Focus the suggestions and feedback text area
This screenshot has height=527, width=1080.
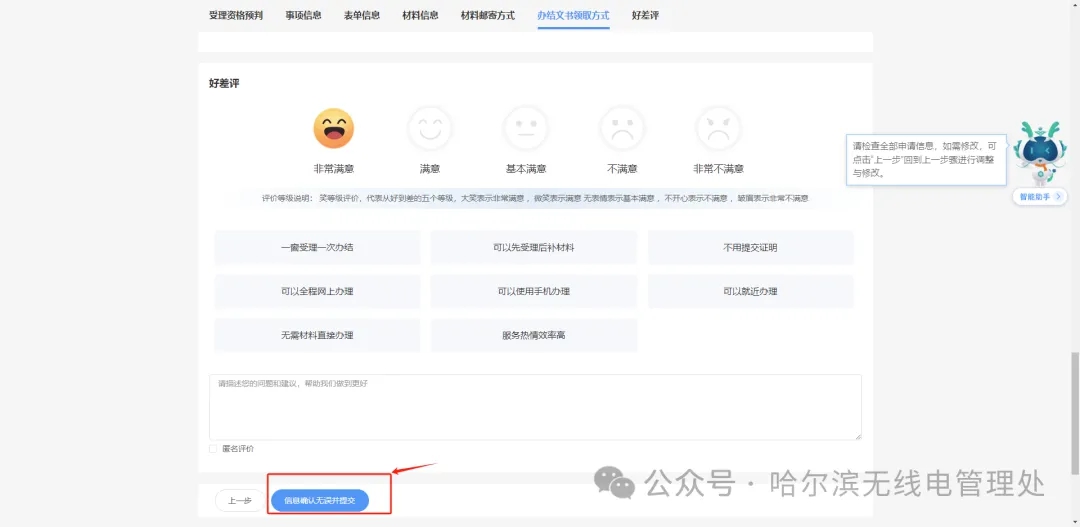(x=535, y=407)
